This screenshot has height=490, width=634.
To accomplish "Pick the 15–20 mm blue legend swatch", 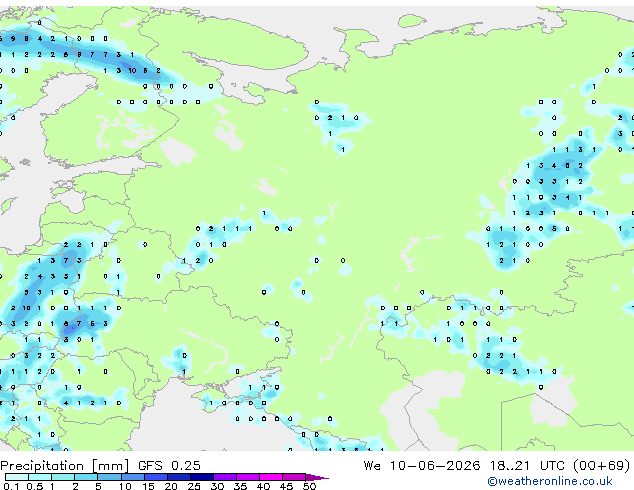I will (156, 477).
